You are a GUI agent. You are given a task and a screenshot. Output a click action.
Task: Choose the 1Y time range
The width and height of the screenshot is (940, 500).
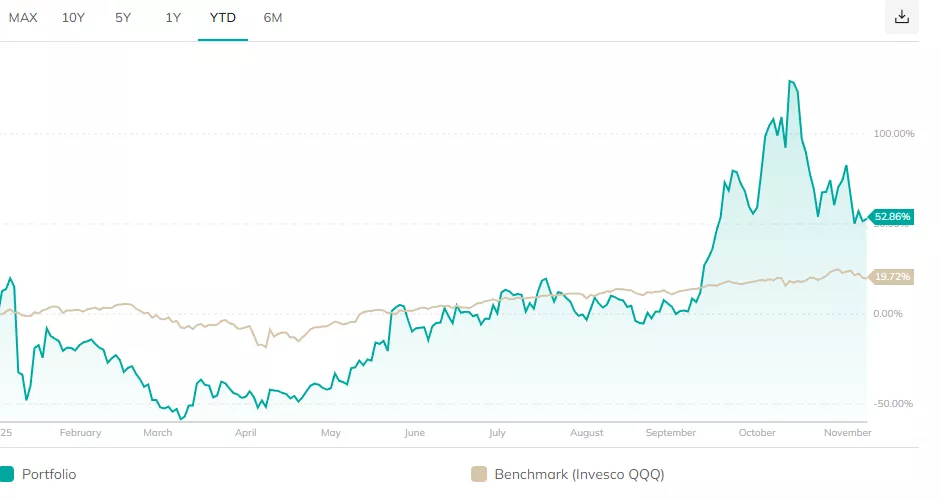173,18
